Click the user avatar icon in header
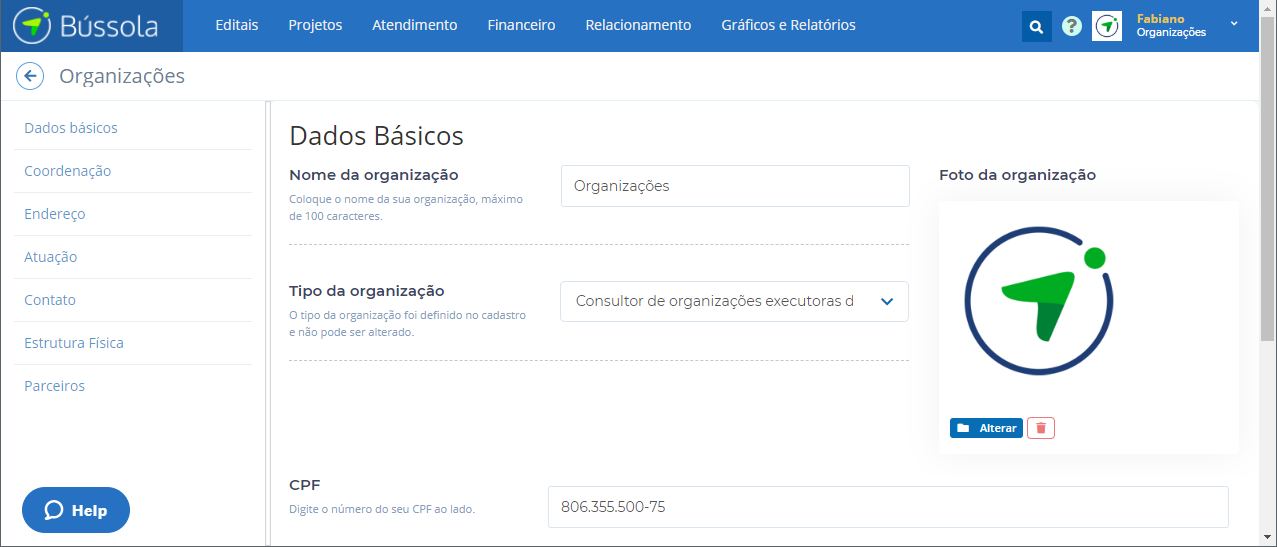Image resolution: width=1277 pixels, height=547 pixels. pyautogui.click(x=1107, y=27)
